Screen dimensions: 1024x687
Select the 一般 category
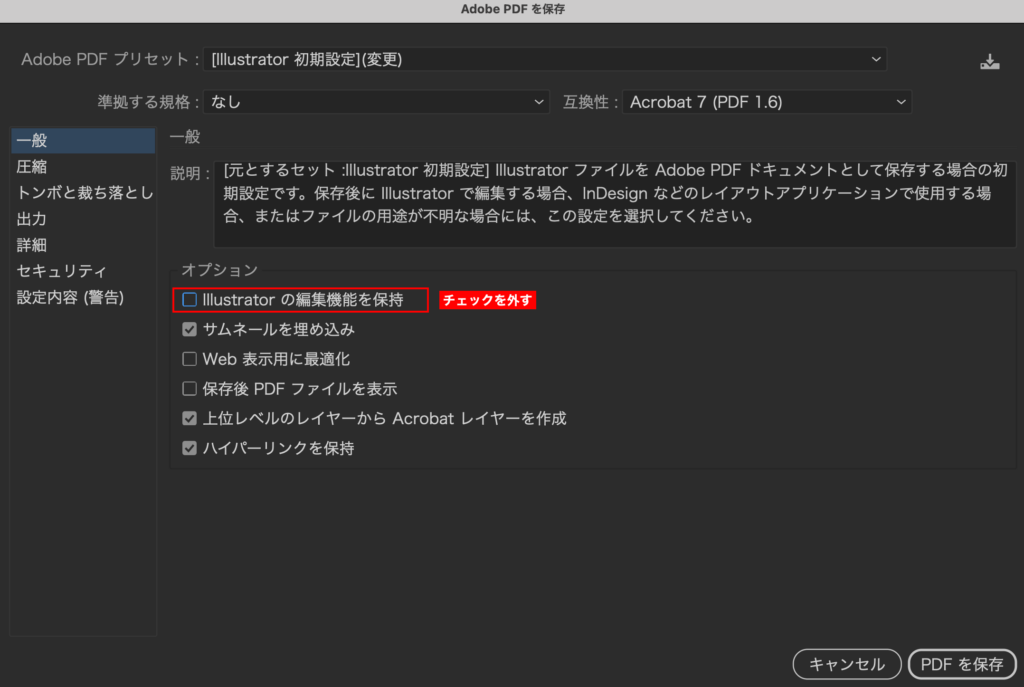83,140
